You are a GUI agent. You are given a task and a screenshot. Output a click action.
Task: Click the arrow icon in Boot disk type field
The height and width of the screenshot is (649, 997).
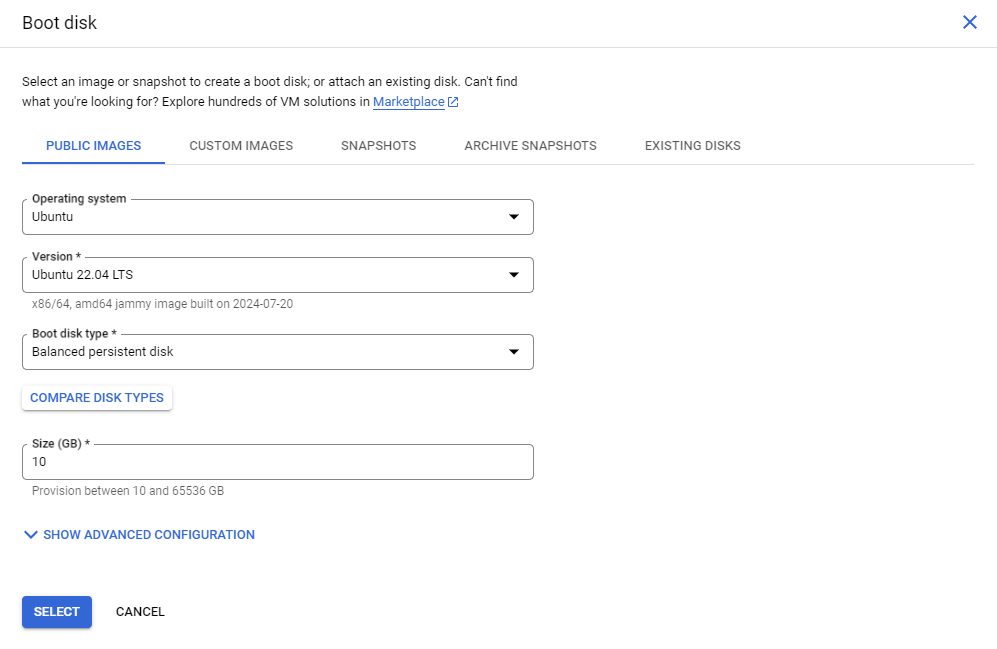point(514,352)
